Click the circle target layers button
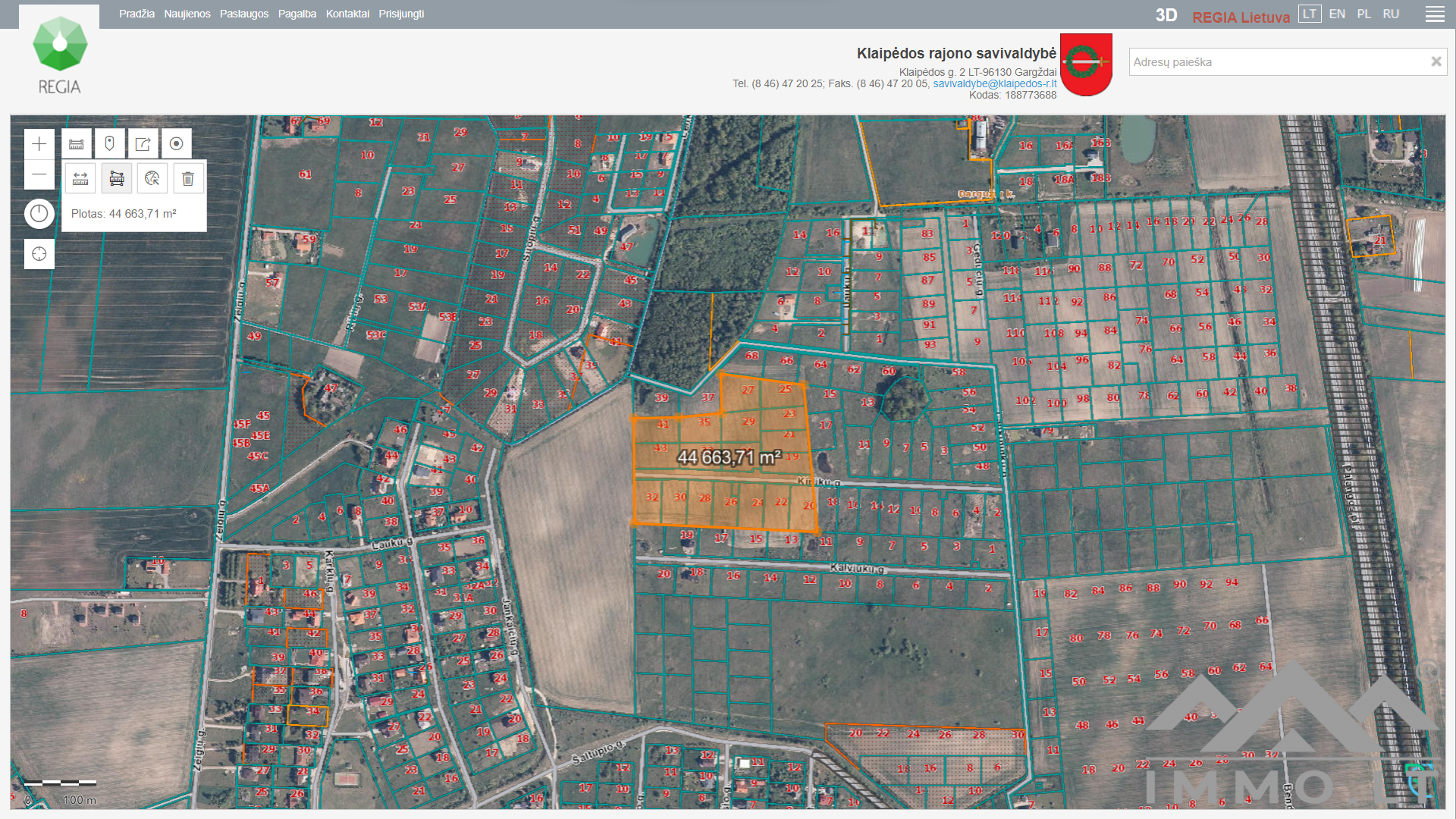 point(177,144)
